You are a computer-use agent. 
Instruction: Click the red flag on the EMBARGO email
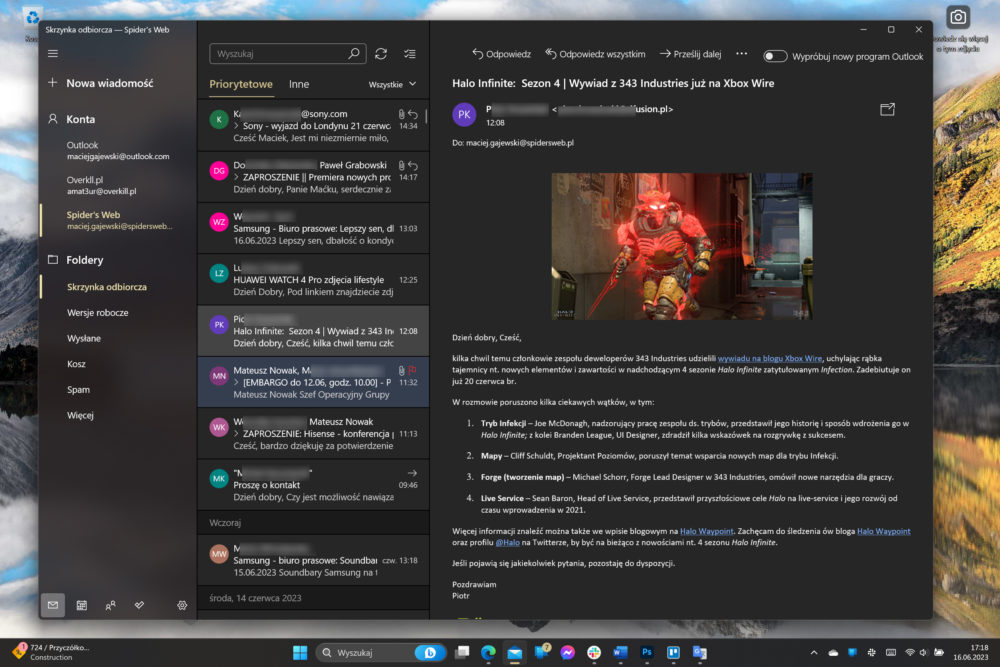pos(413,370)
